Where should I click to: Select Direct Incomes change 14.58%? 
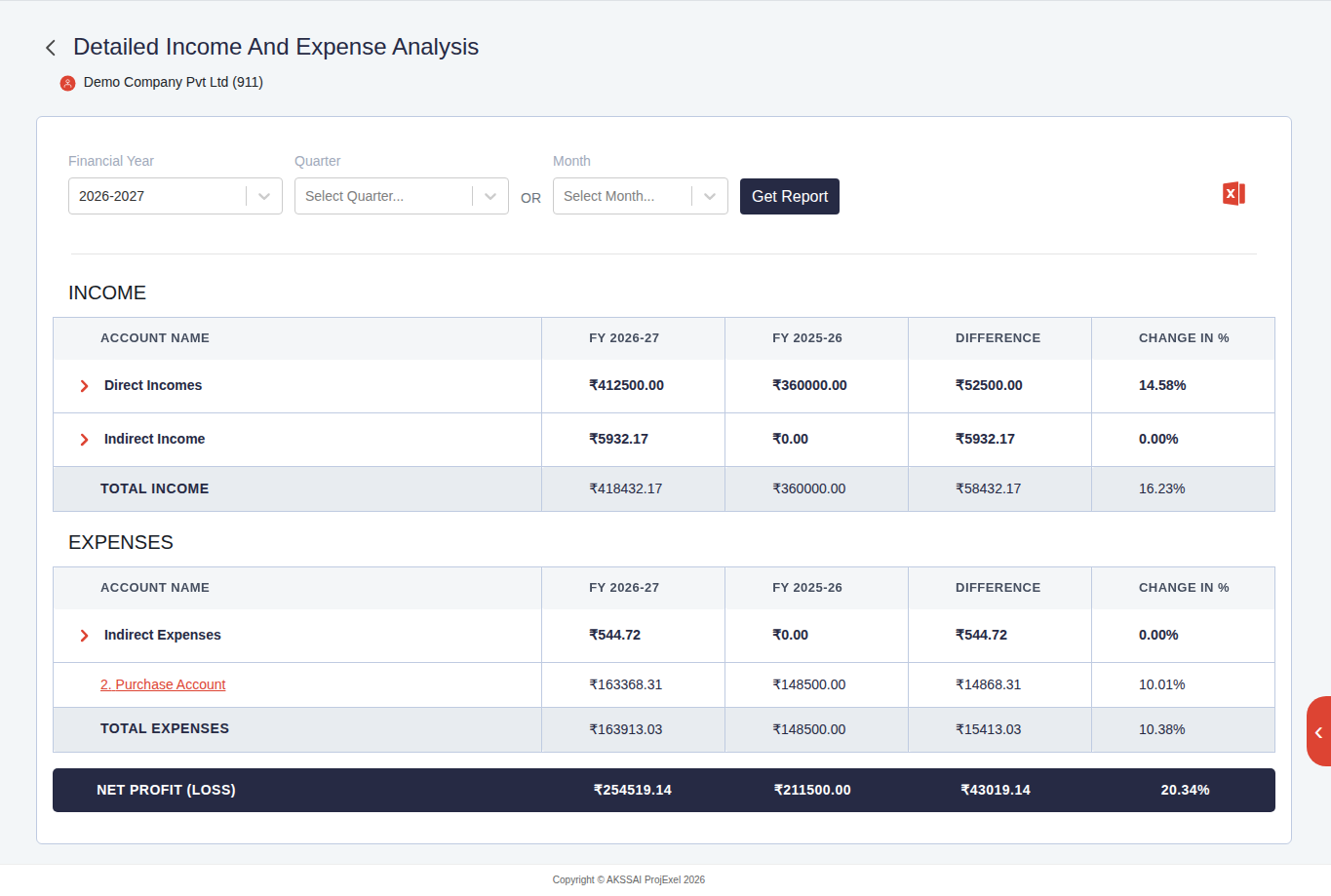coord(1162,385)
